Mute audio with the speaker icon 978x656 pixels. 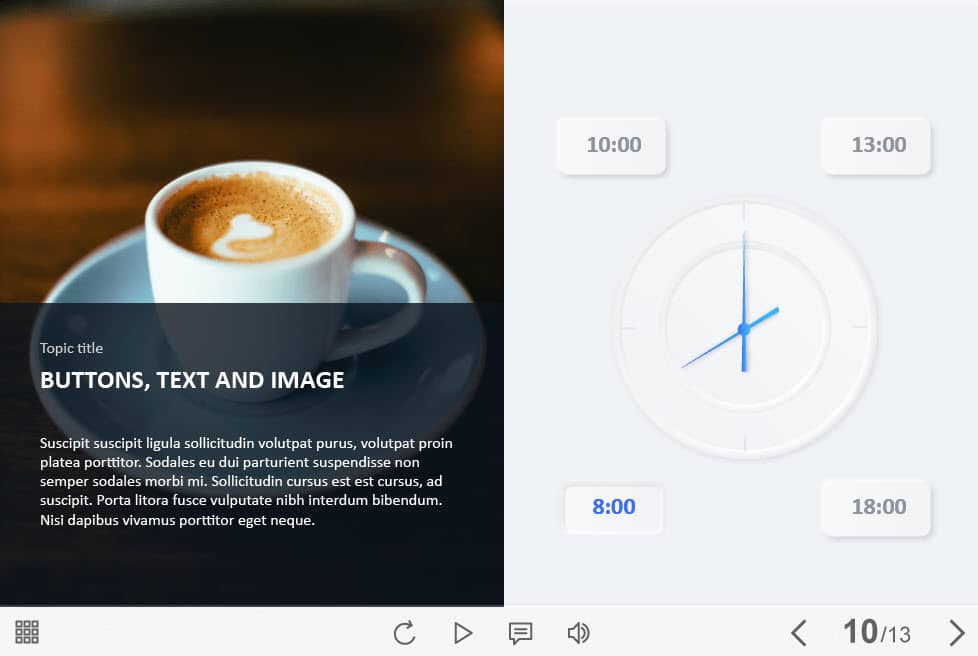pyautogui.click(x=578, y=633)
